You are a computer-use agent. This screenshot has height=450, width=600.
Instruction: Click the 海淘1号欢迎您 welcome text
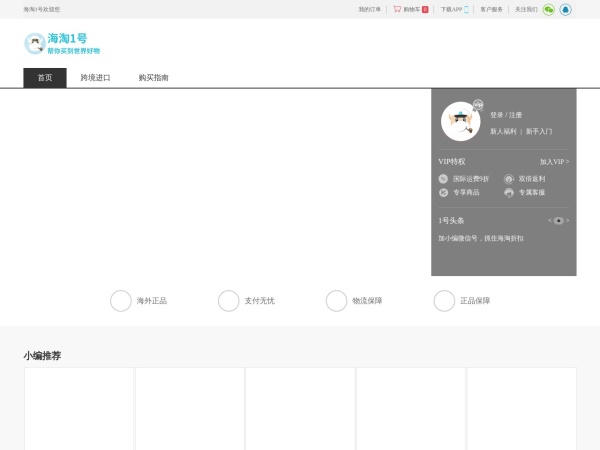41,10
